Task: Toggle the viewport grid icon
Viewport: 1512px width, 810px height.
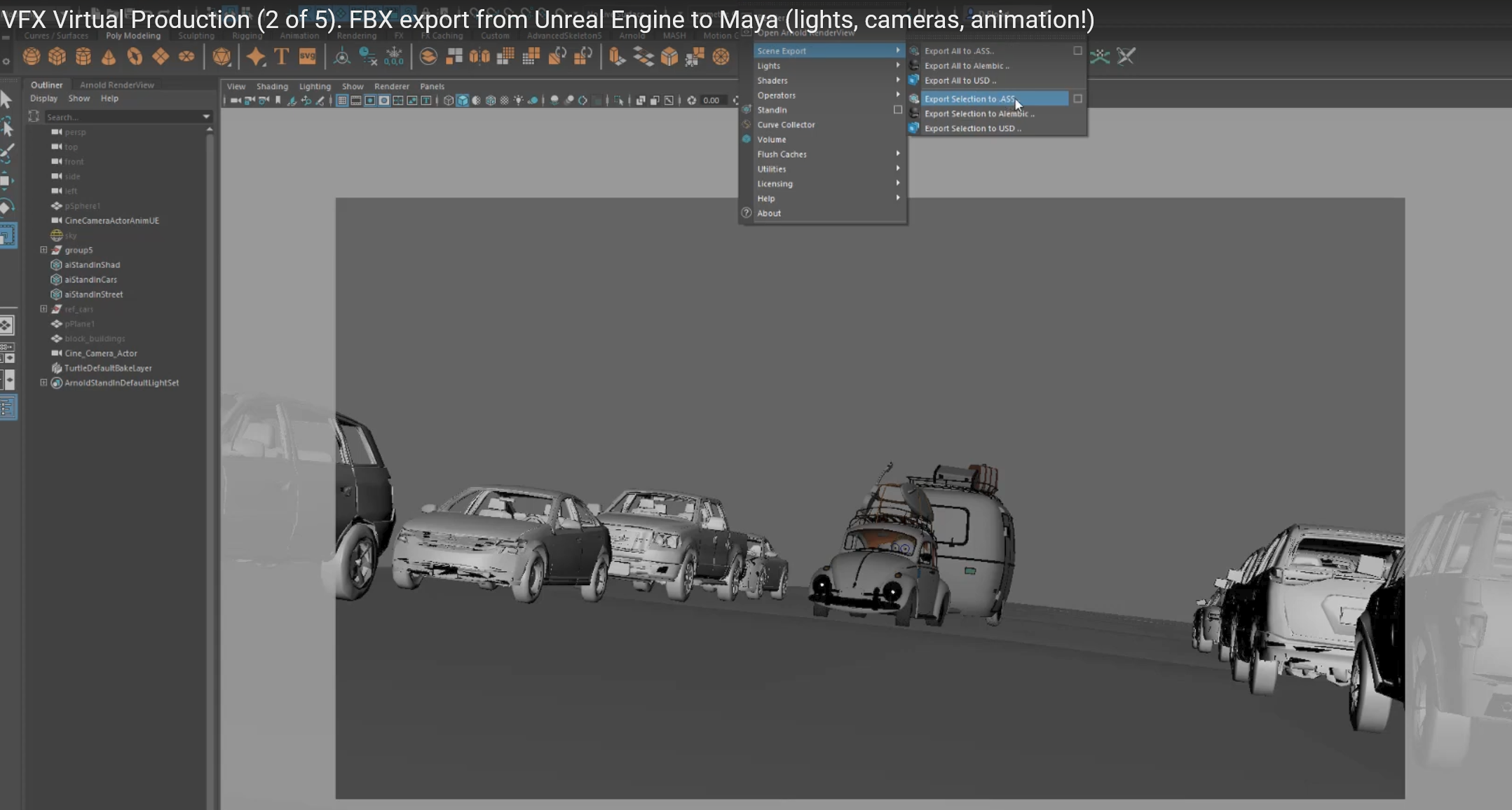Action: click(x=342, y=101)
